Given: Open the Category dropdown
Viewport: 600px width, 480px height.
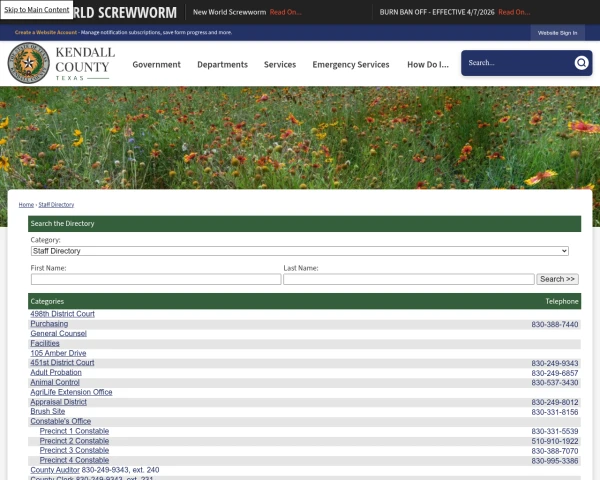Looking at the screenshot, I should 300,251.
